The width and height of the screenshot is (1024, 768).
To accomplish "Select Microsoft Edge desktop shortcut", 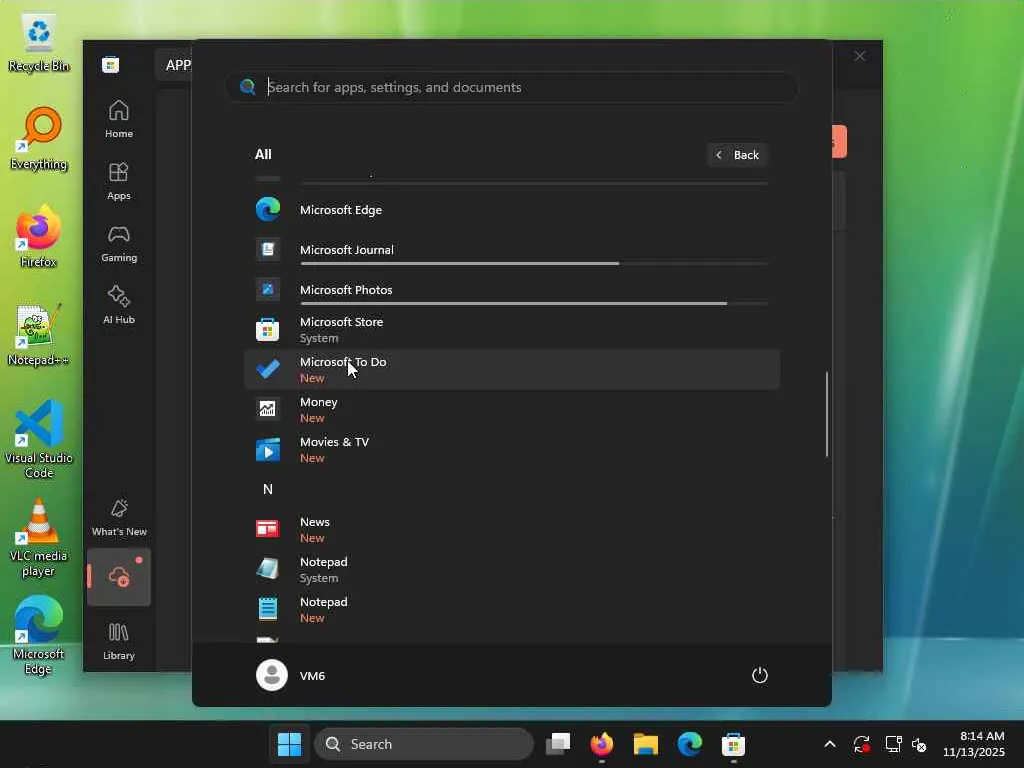I will 39,635.
